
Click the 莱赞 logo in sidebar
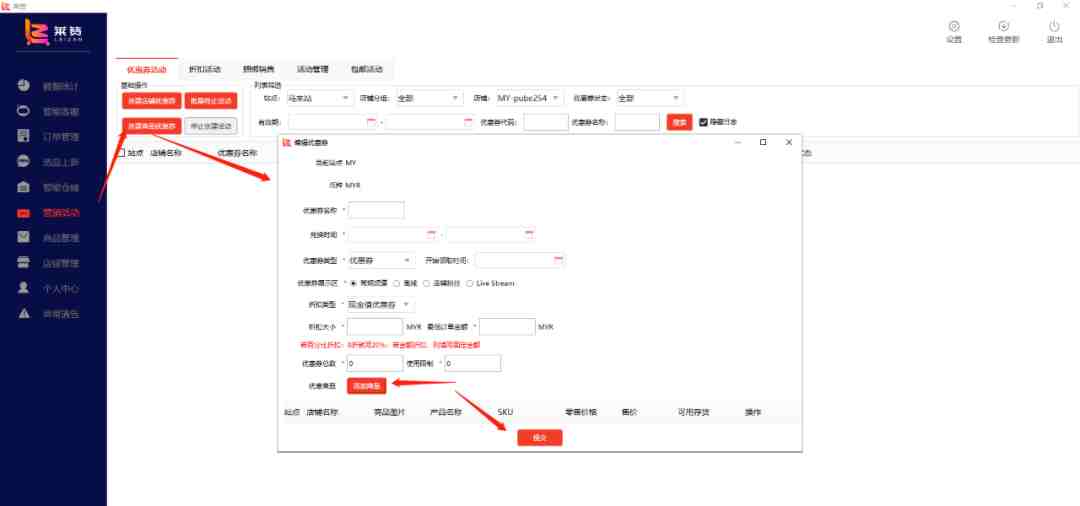pos(54,32)
